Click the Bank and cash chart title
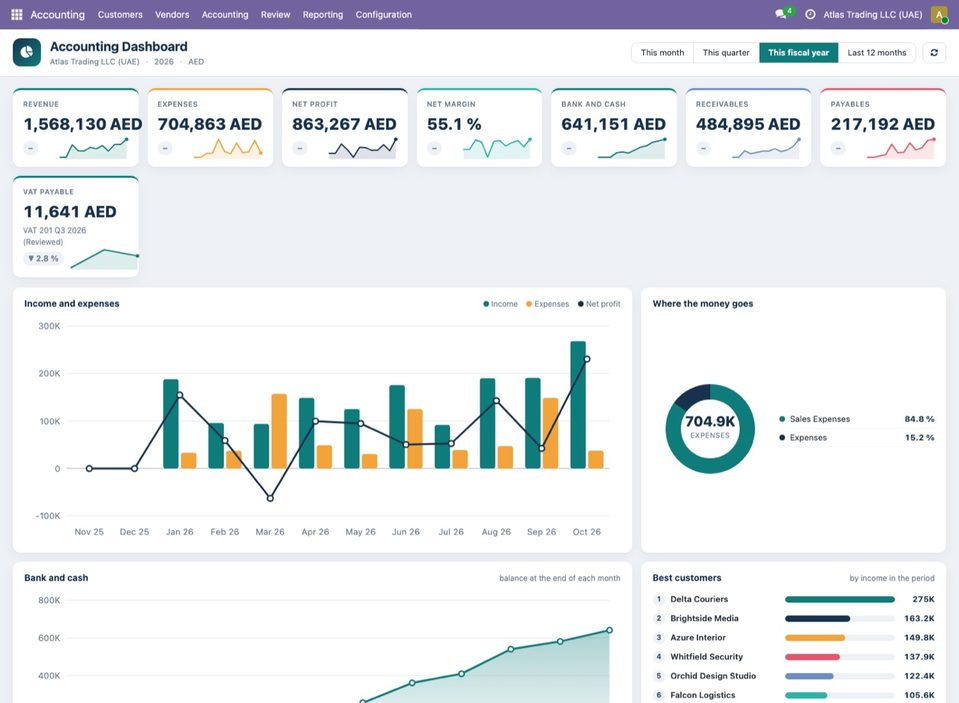 pyautogui.click(x=56, y=578)
